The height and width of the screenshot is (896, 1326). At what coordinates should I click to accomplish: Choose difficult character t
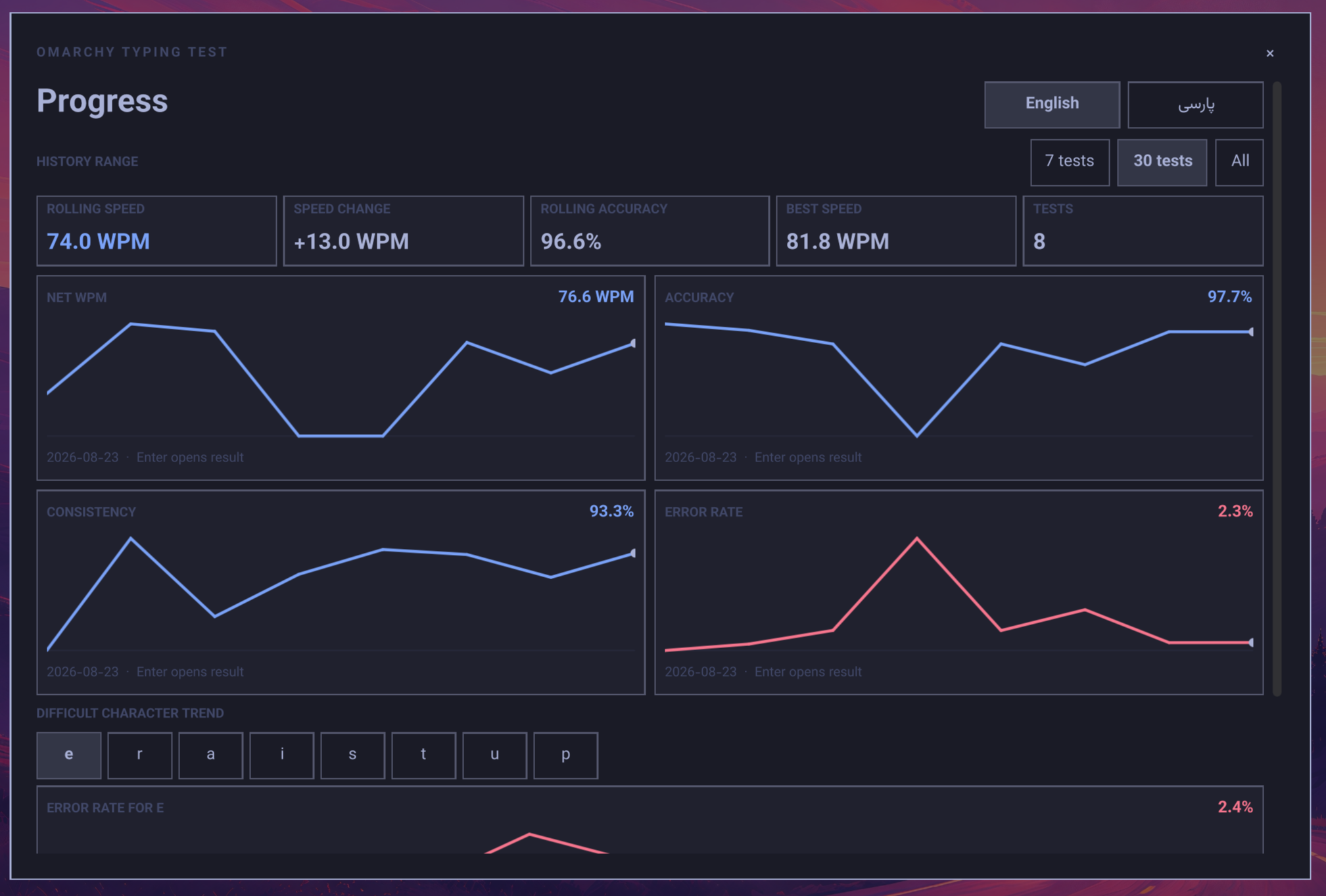click(x=423, y=755)
